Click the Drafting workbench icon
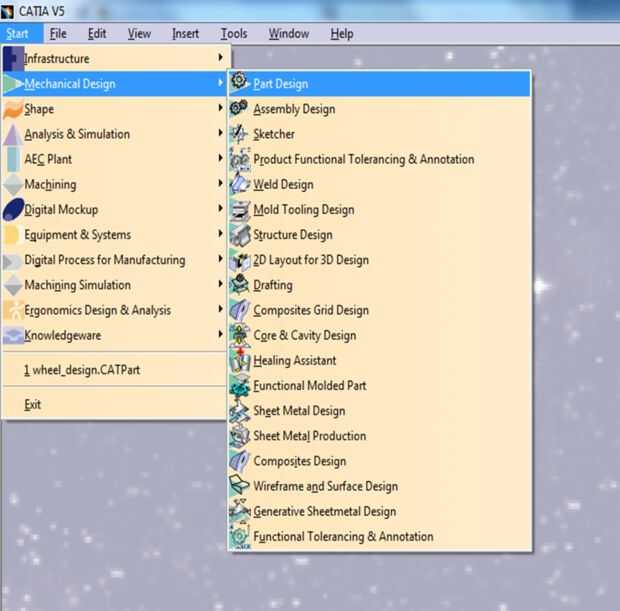The width and height of the screenshot is (620, 611). (239, 285)
